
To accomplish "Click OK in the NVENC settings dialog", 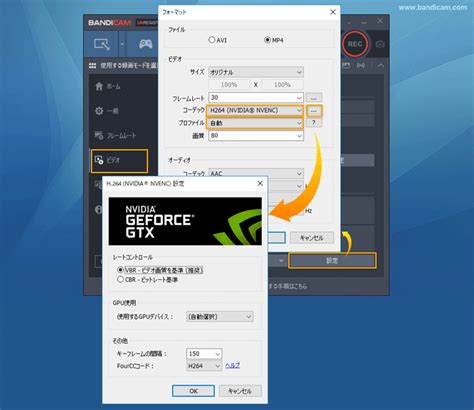I will click(x=193, y=391).
